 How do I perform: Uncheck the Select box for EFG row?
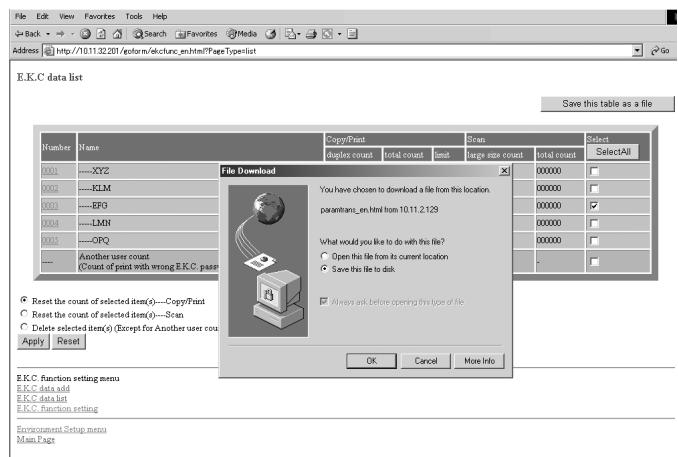[x=595, y=206]
